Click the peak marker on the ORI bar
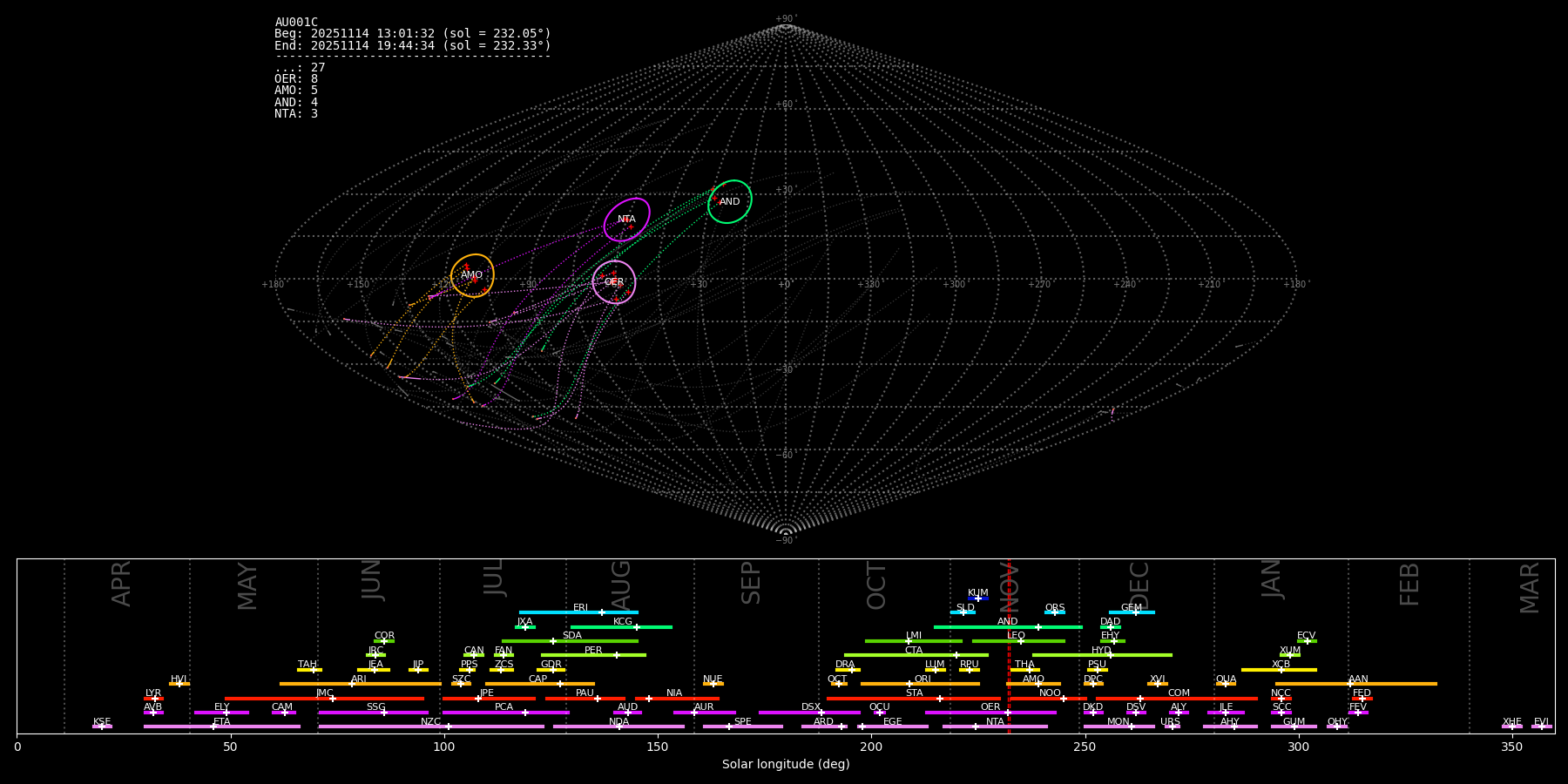1568x784 pixels. 909,684
